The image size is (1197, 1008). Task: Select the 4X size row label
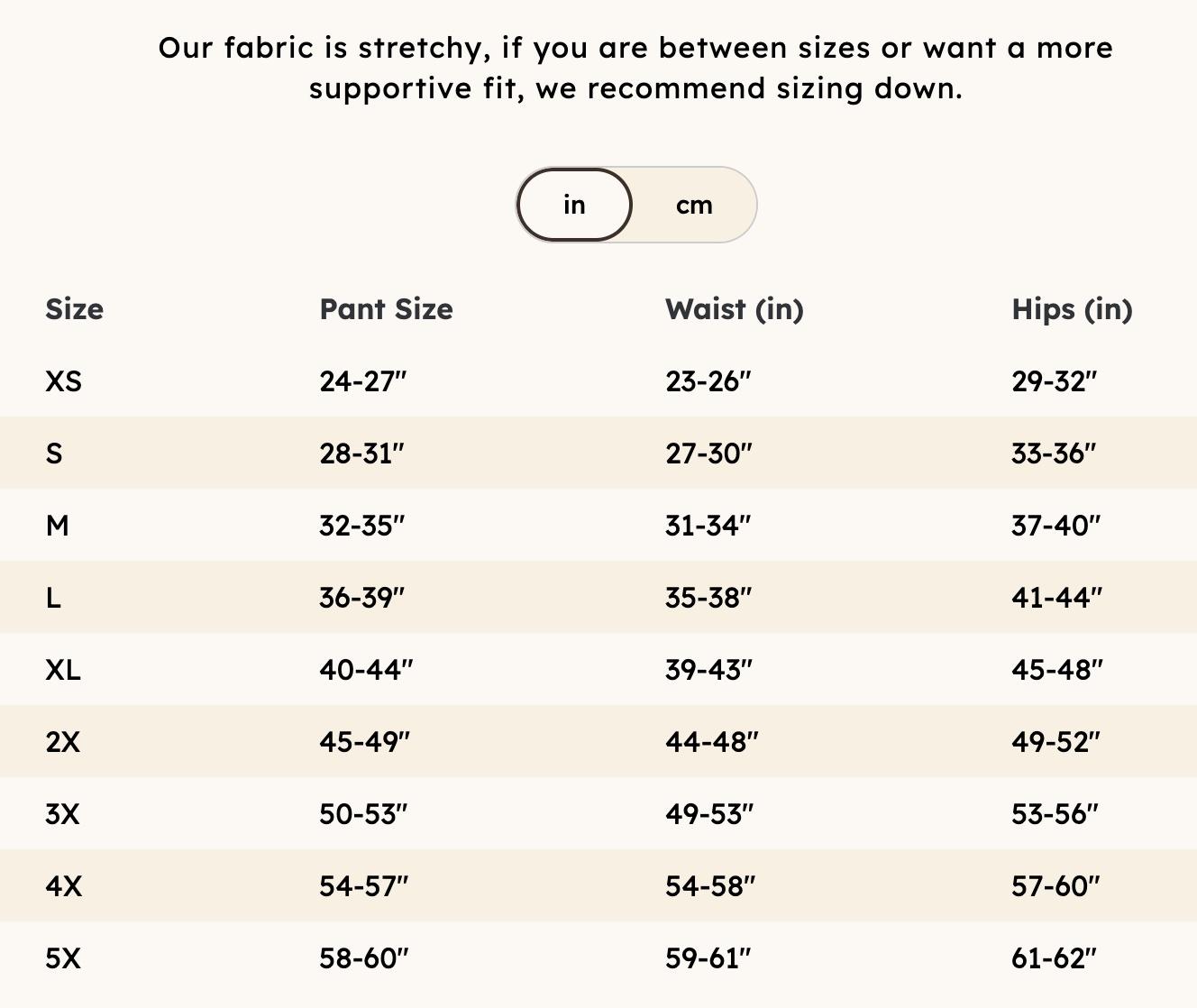pos(64,886)
